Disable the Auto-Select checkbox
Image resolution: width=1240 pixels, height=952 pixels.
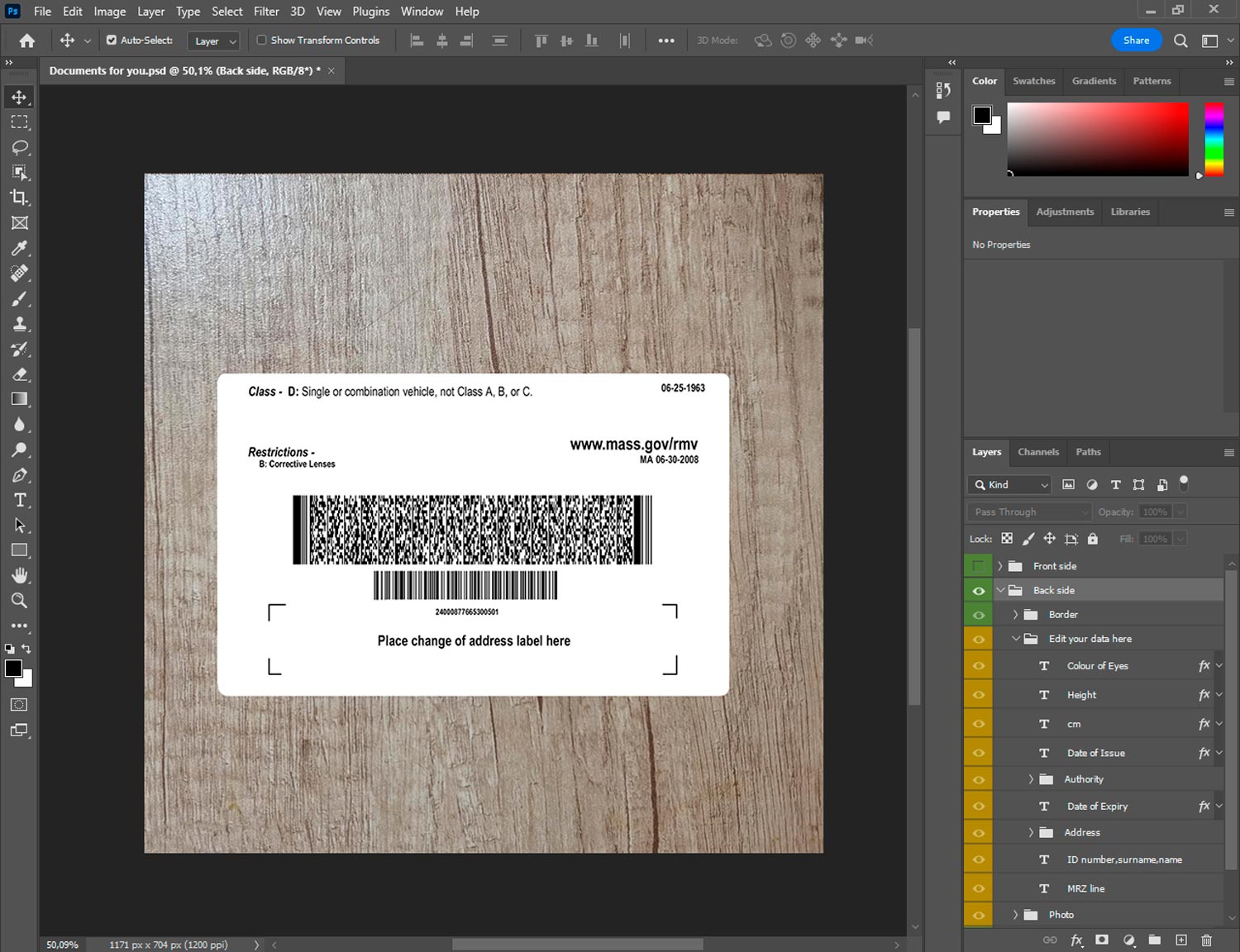pos(112,40)
